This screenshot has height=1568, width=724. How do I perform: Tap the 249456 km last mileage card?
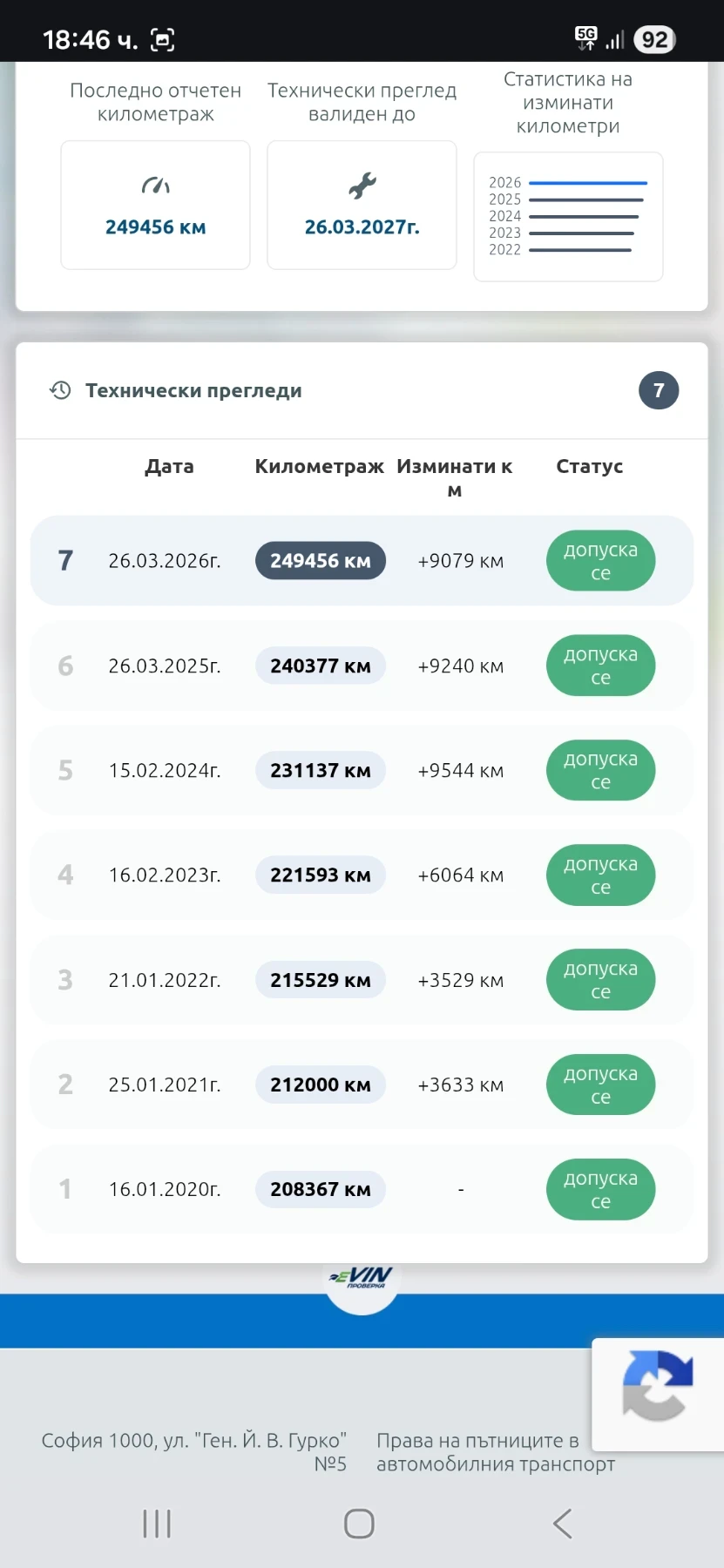(155, 206)
